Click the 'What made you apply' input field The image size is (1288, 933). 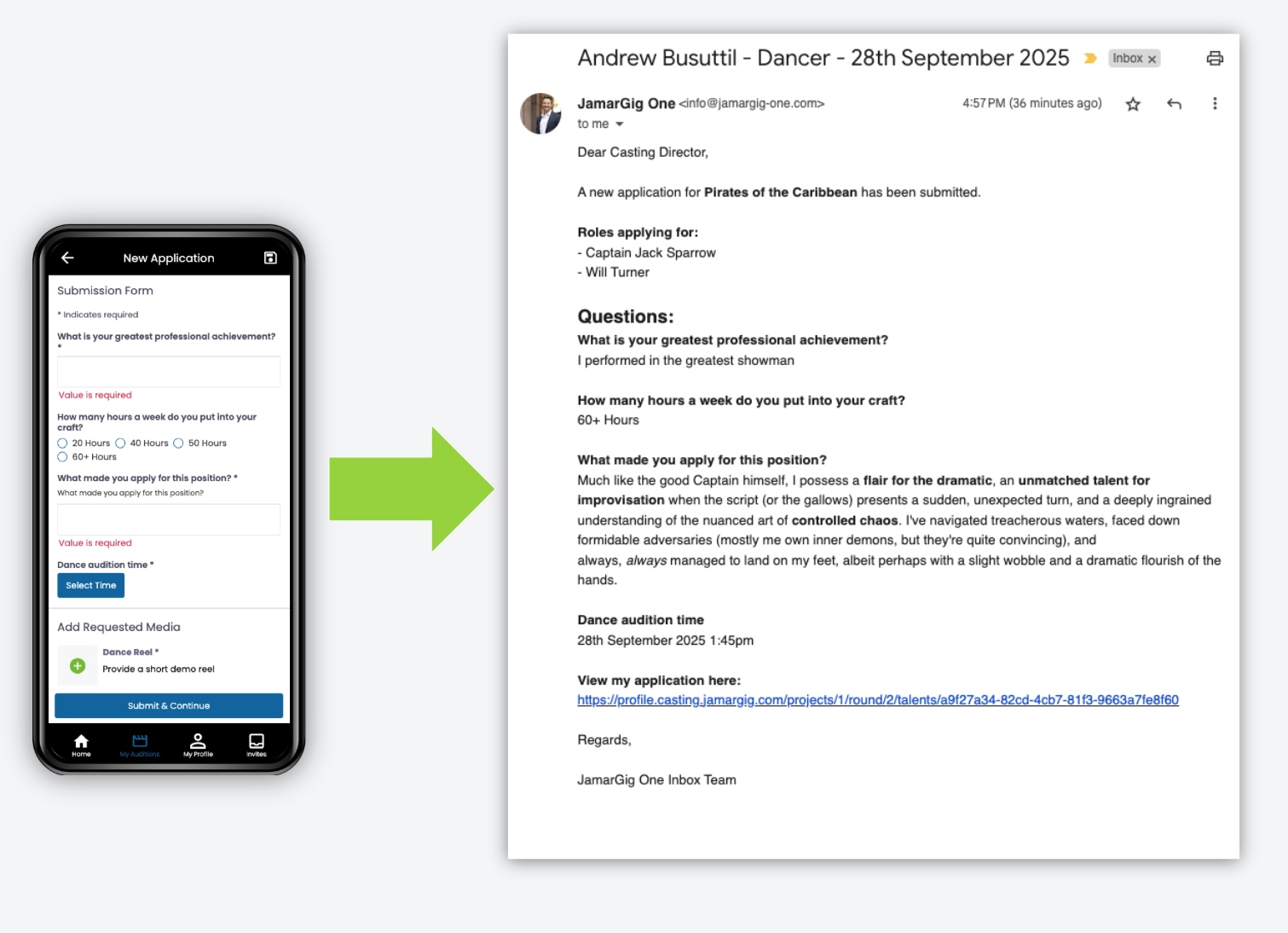click(169, 519)
